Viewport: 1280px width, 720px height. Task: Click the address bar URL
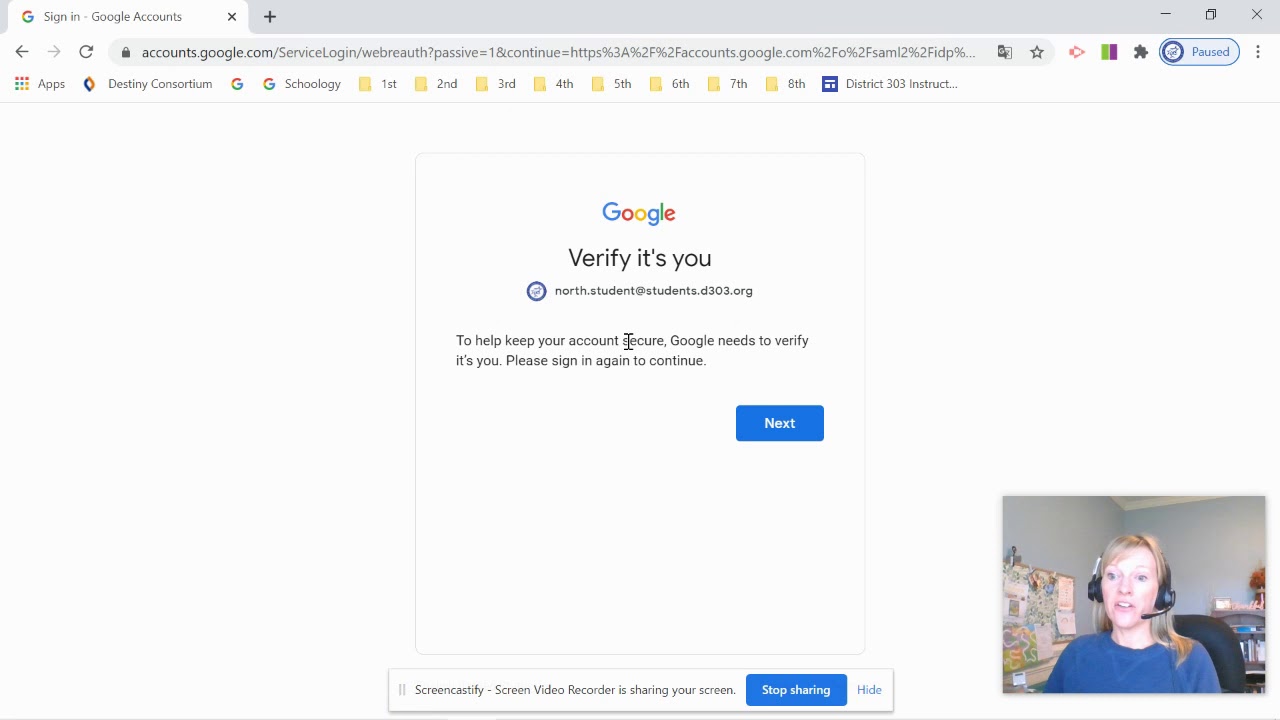pos(558,52)
